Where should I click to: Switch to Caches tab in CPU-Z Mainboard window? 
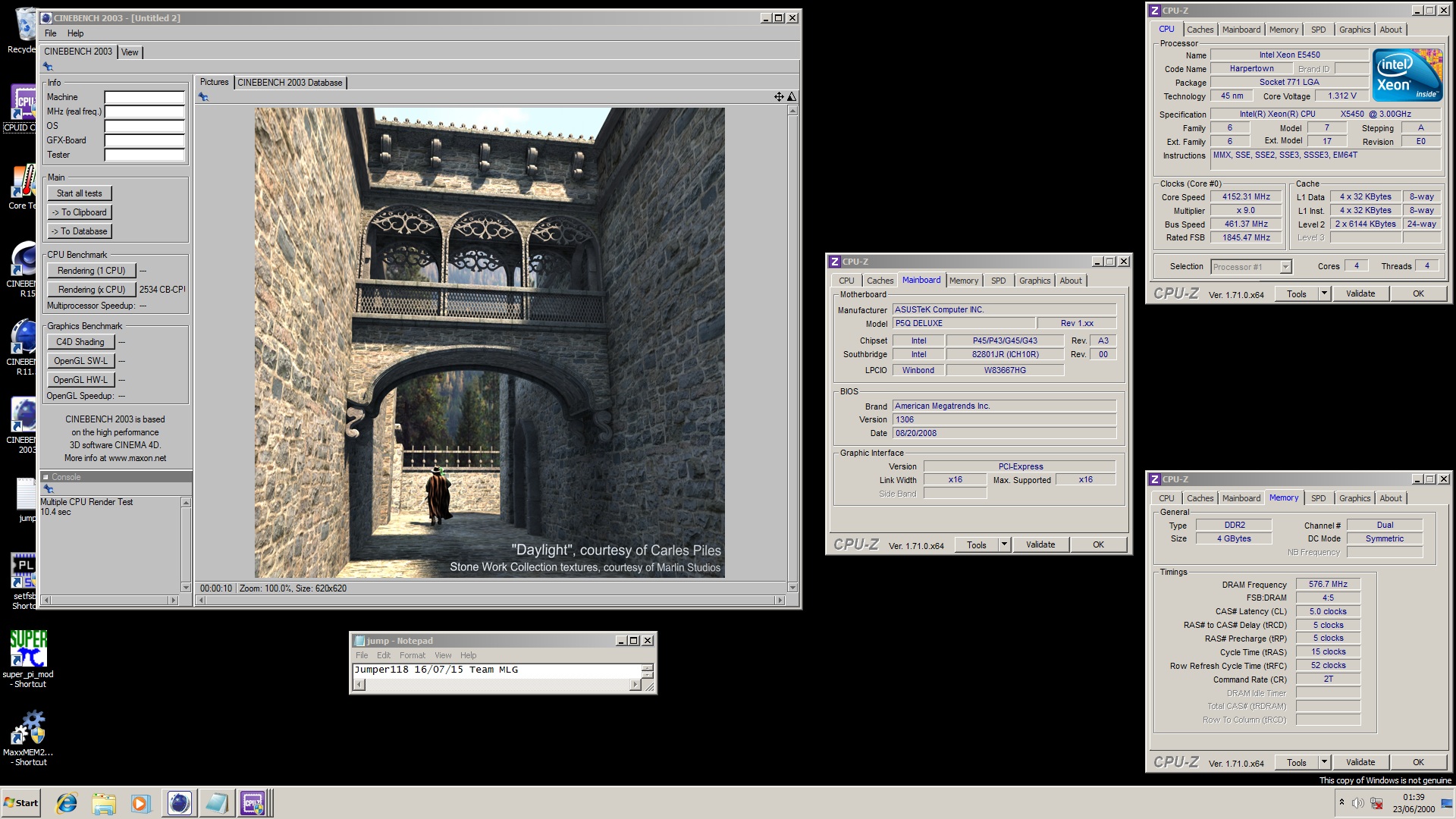pyautogui.click(x=880, y=281)
